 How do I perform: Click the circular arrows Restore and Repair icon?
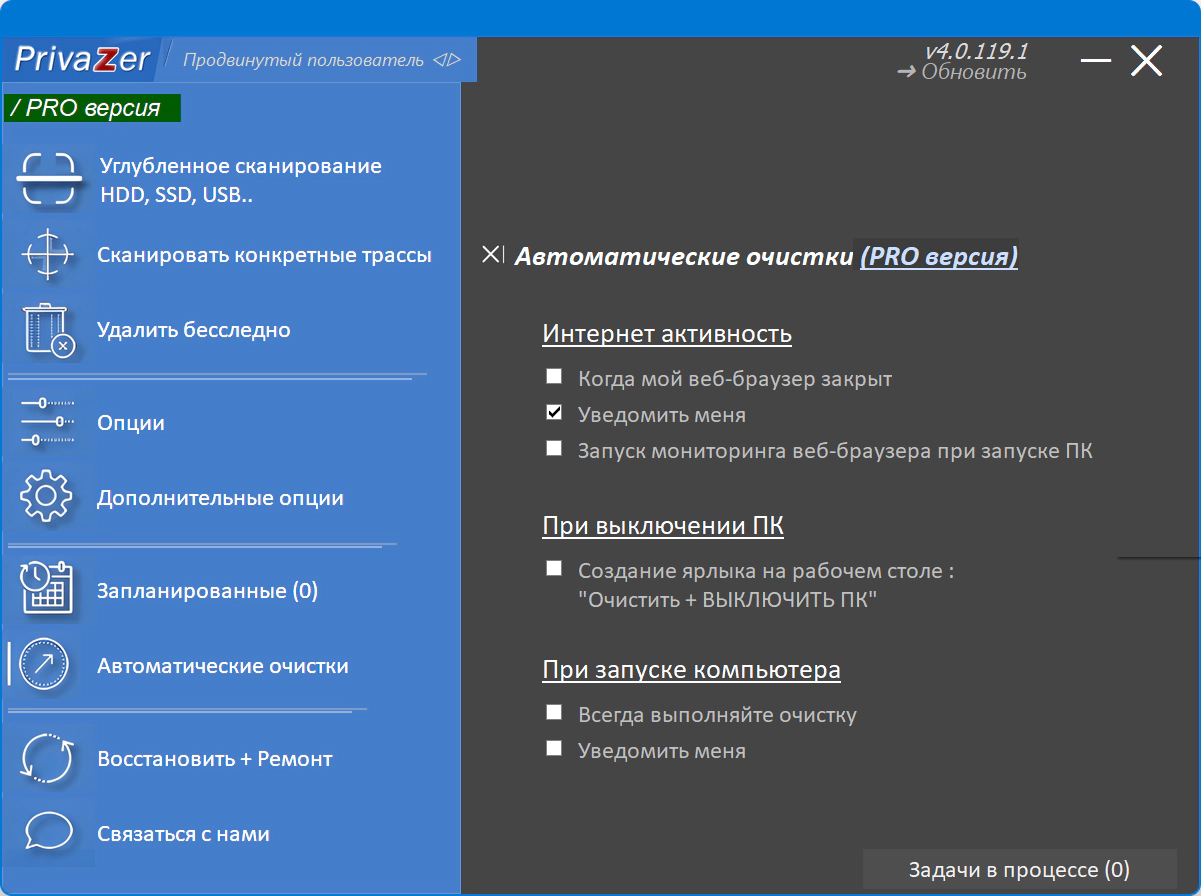pos(47,759)
